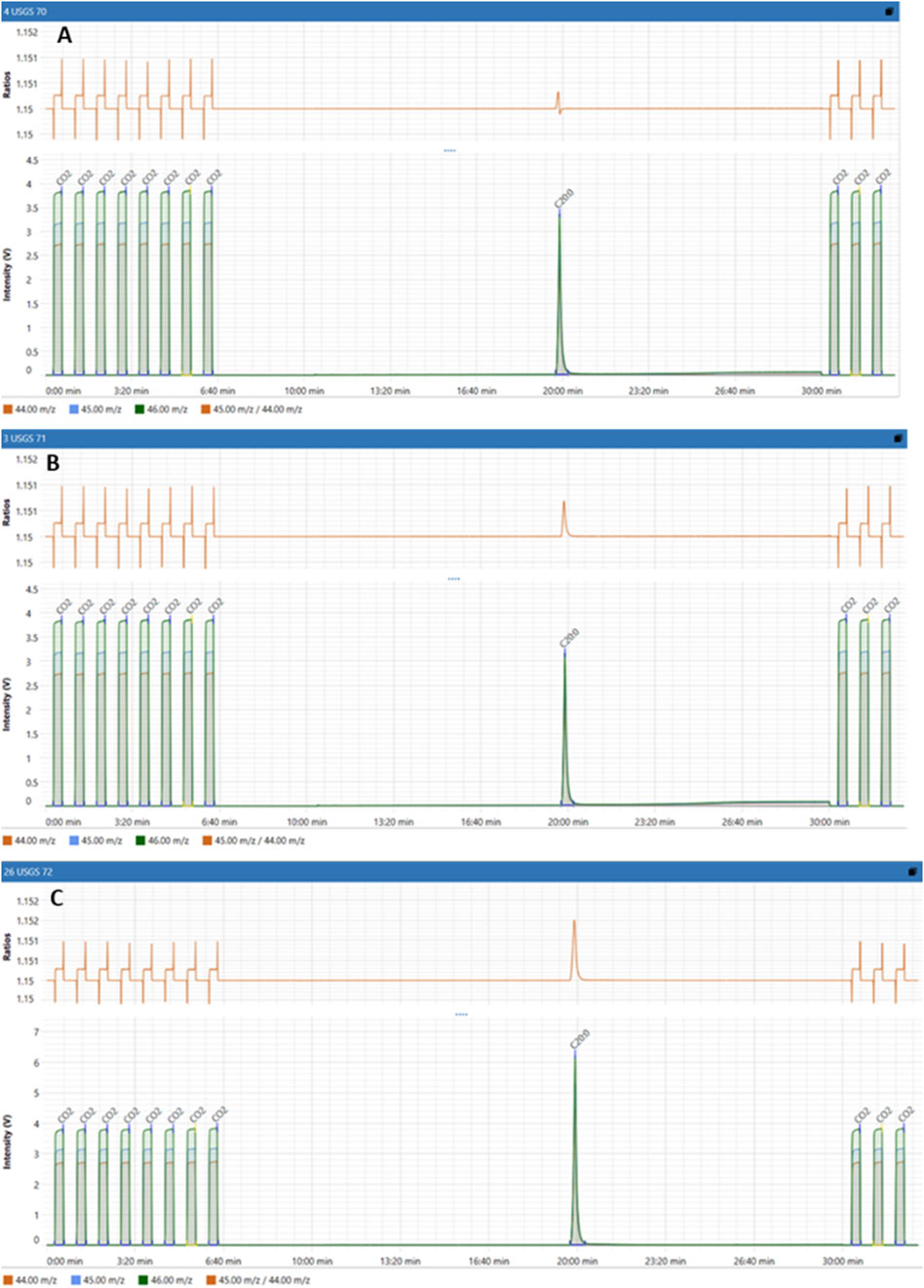Select the C20:0 peak label in USGS 70 chromatogram

pos(564,198)
